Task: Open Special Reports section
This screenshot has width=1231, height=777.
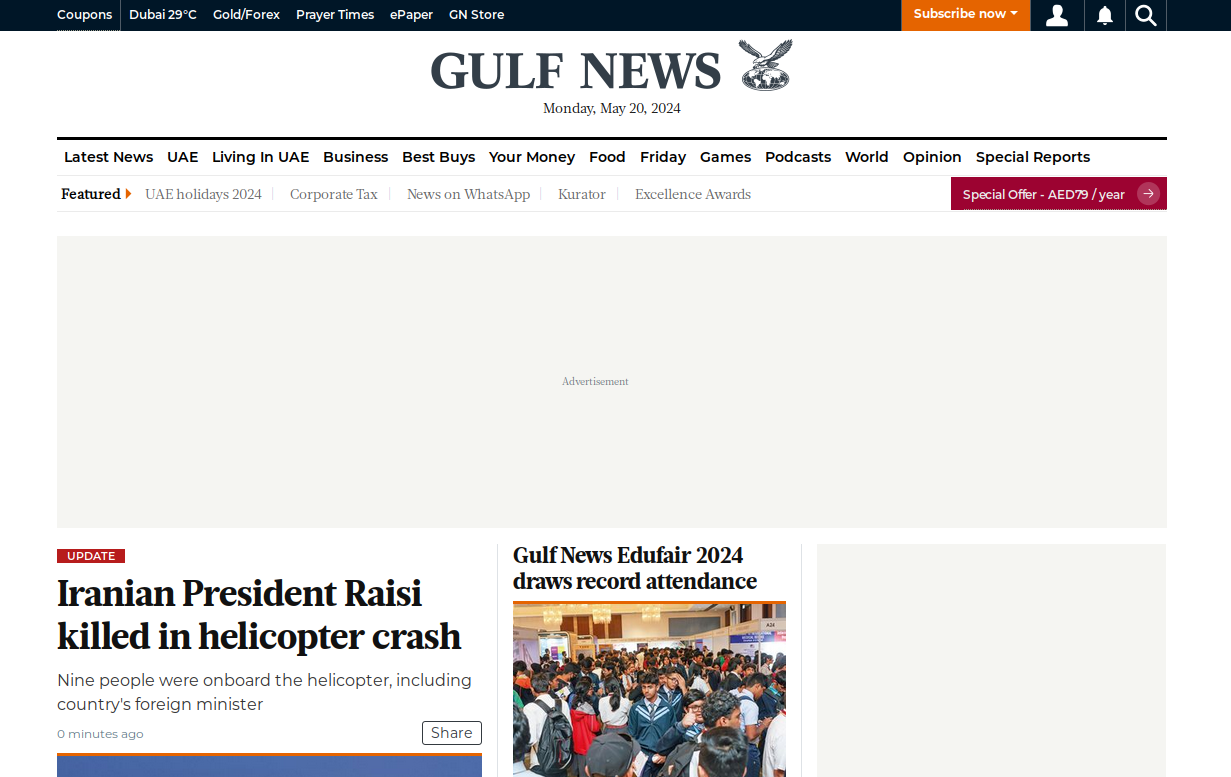Action: click(x=1033, y=157)
